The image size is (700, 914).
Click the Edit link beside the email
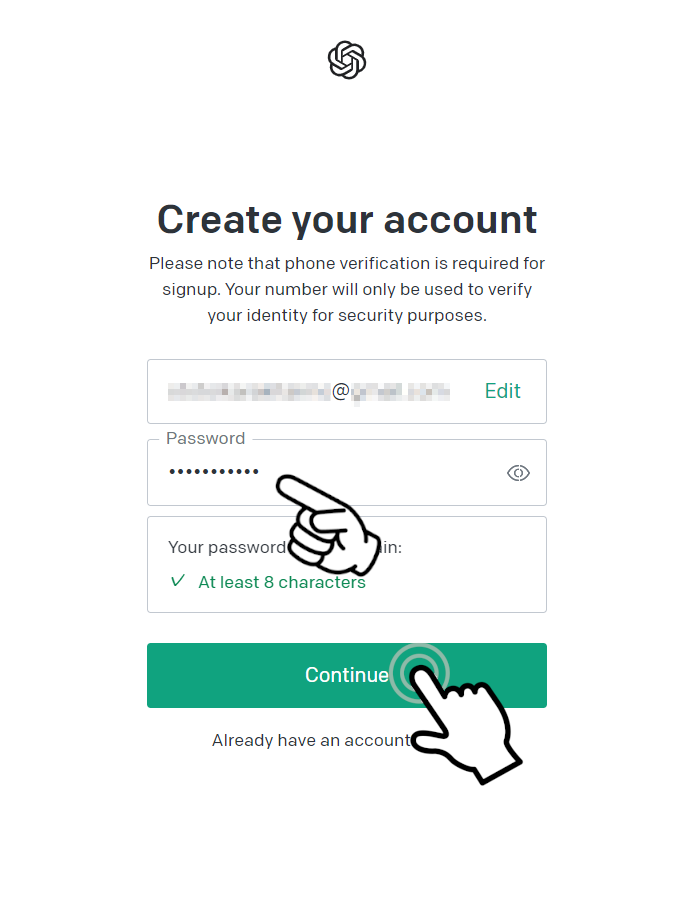(x=502, y=391)
